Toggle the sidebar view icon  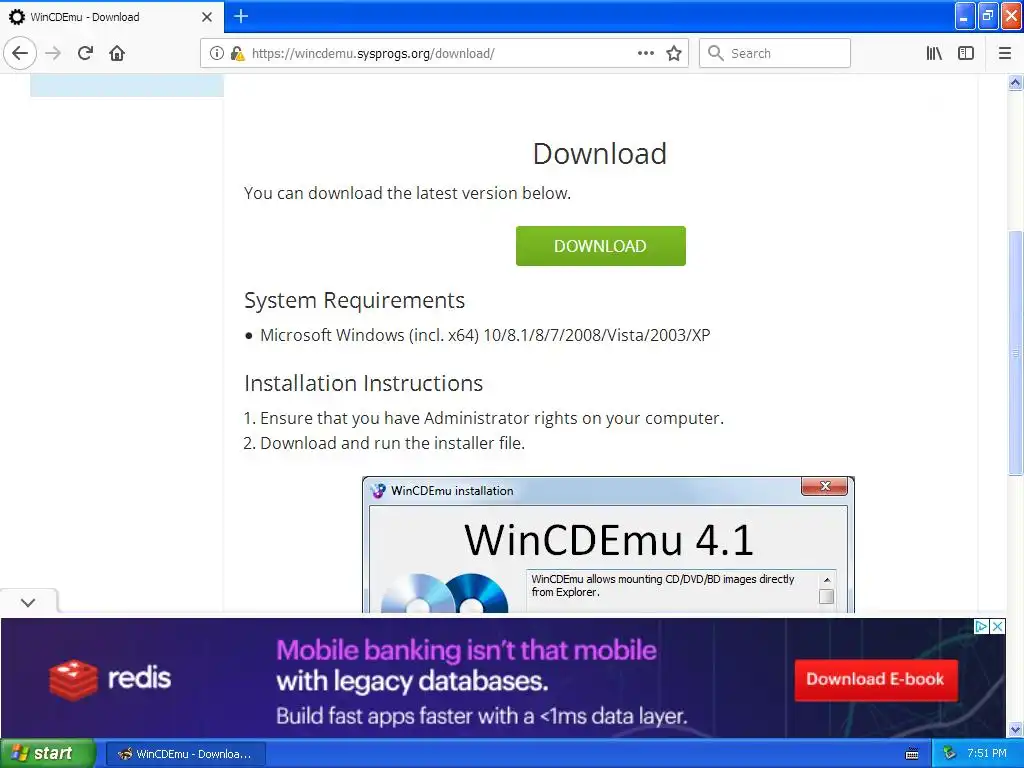tap(966, 53)
